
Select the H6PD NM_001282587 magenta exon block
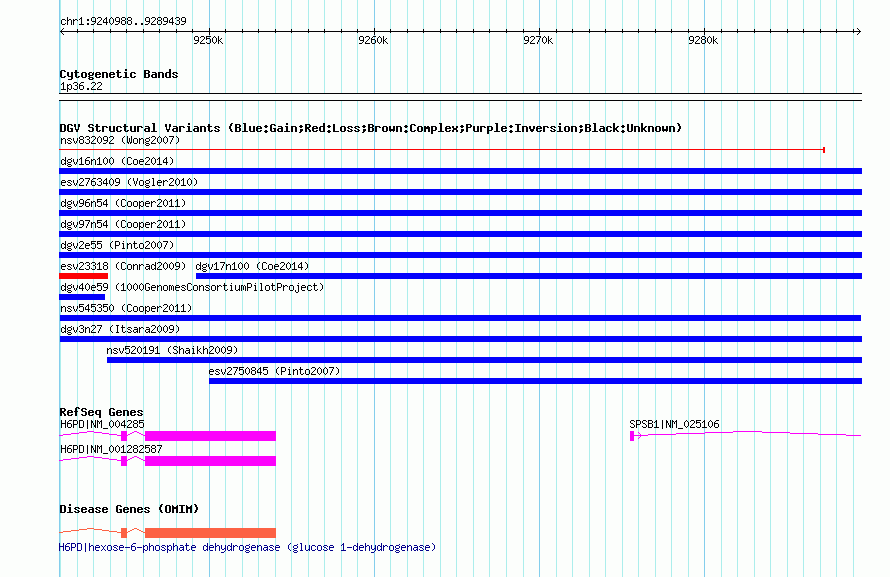tap(211, 461)
